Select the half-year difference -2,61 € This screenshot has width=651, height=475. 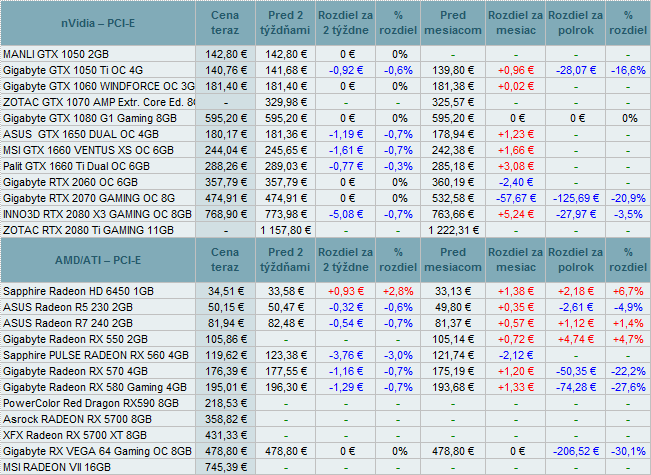tap(576, 308)
